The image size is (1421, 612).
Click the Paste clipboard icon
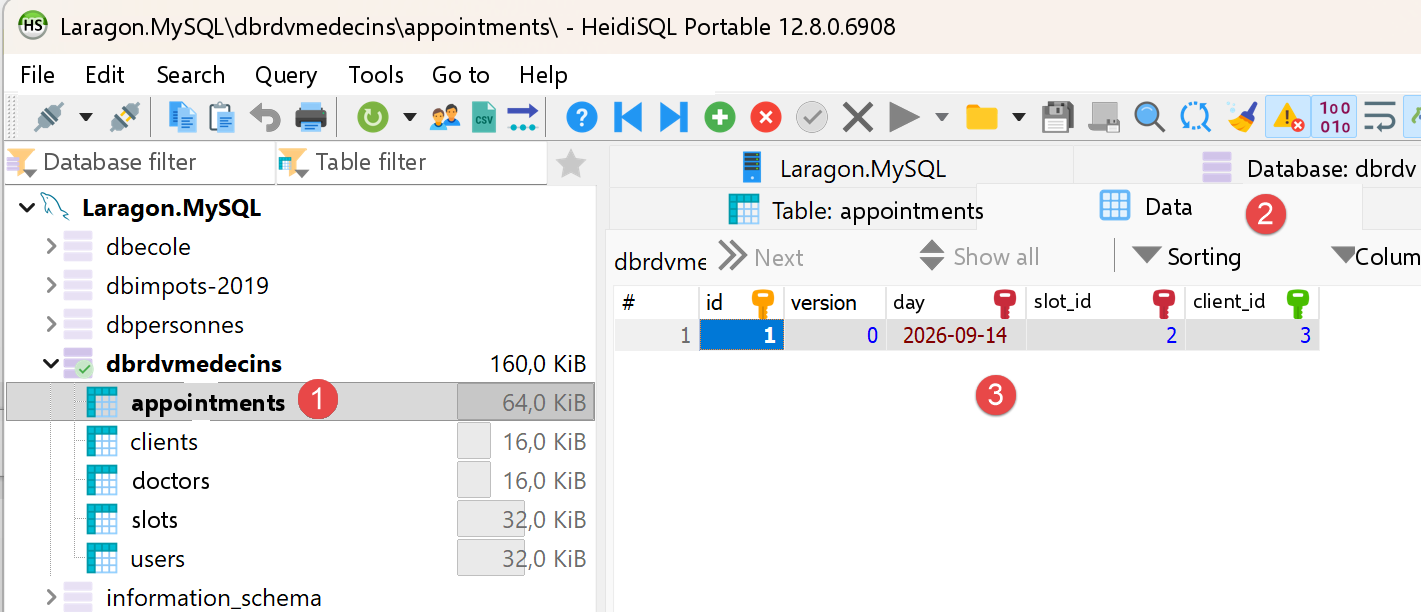point(221,117)
